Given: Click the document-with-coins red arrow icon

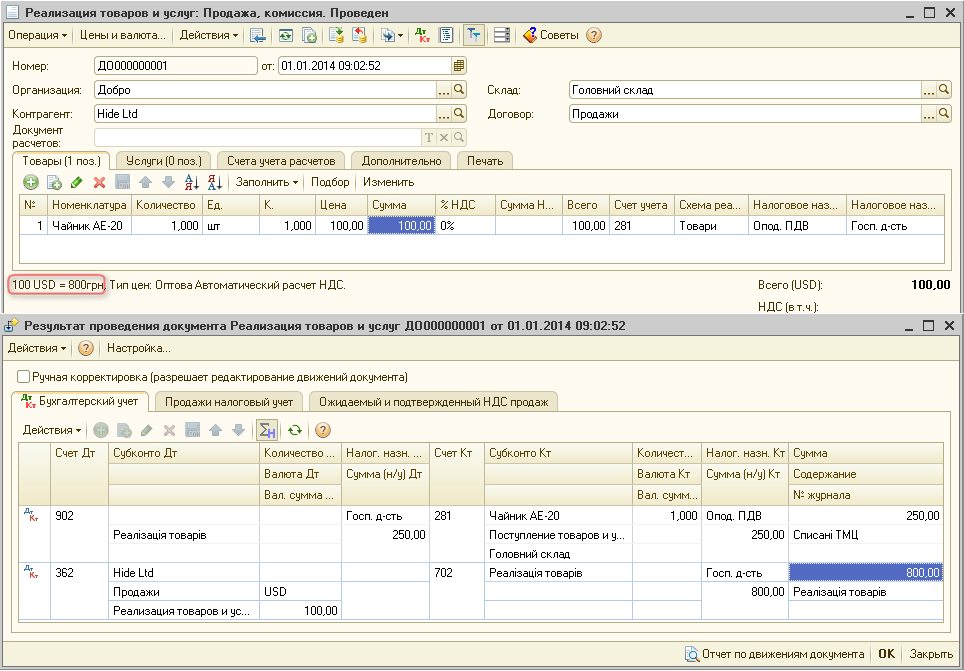Looking at the screenshot, I should [x=359, y=35].
